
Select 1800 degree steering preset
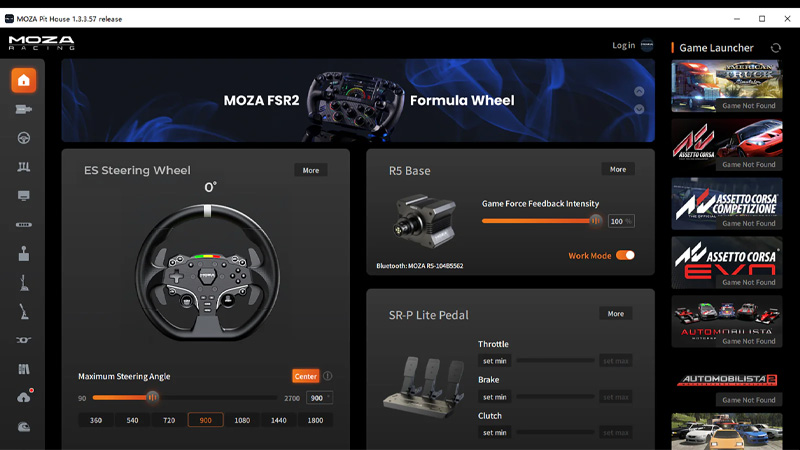click(315, 420)
